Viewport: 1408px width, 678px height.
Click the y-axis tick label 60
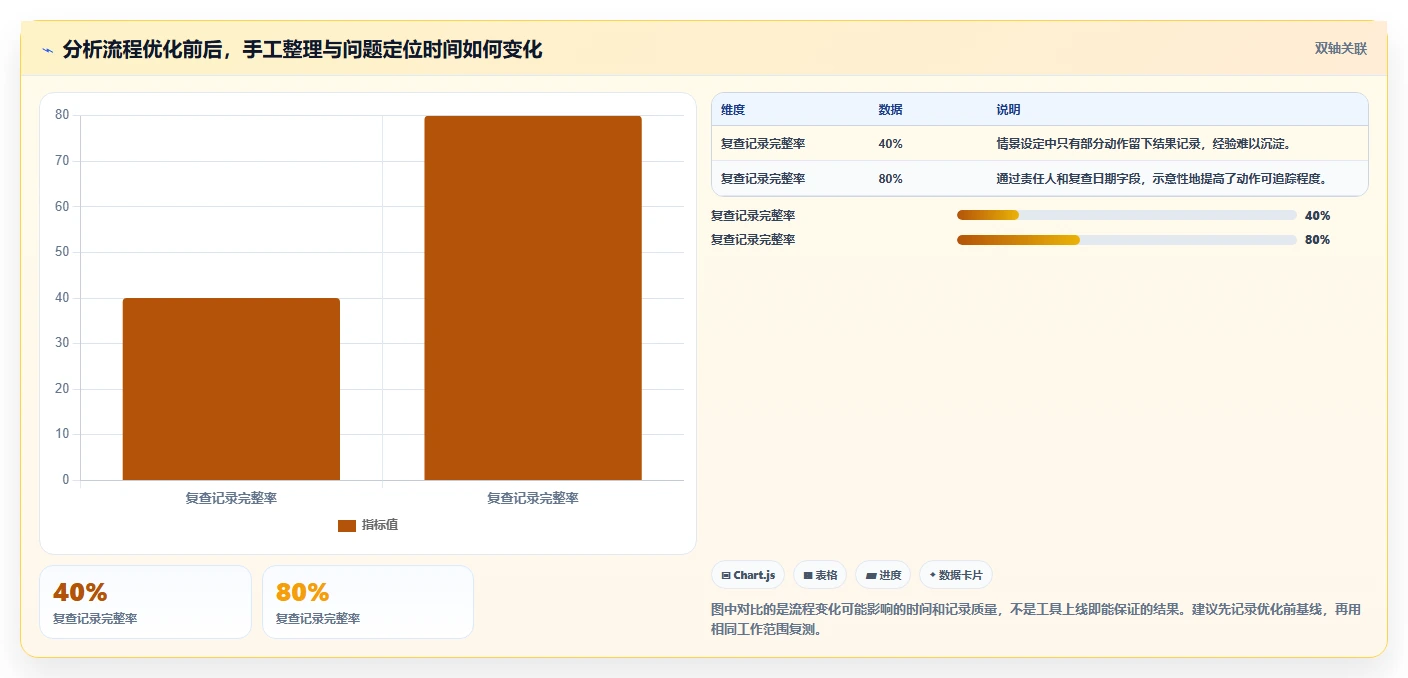point(62,206)
